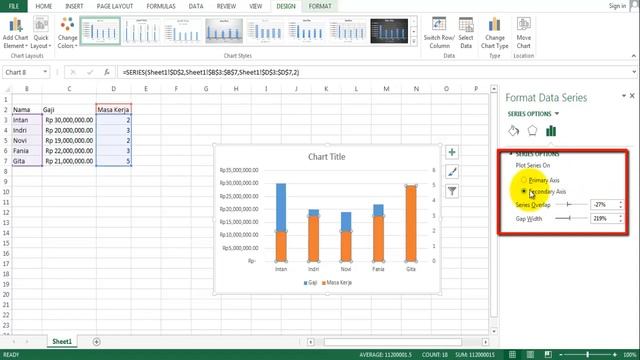The height and width of the screenshot is (360, 640).
Task: Click Change Chart Type button
Action: point(494,33)
